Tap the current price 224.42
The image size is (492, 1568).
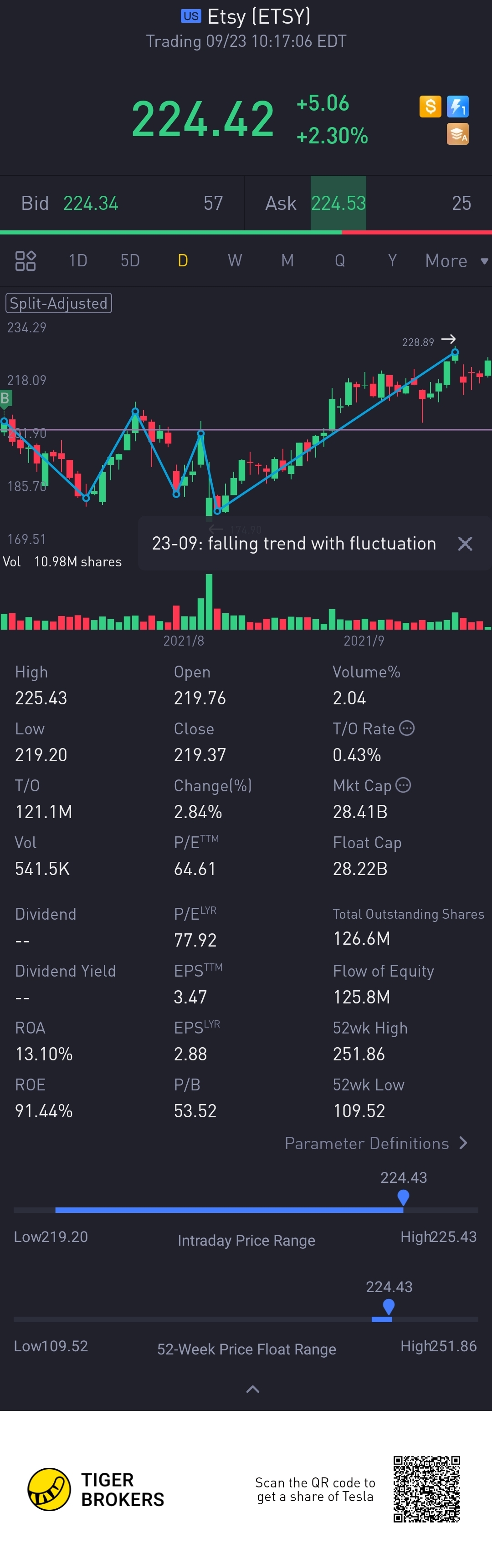(203, 119)
